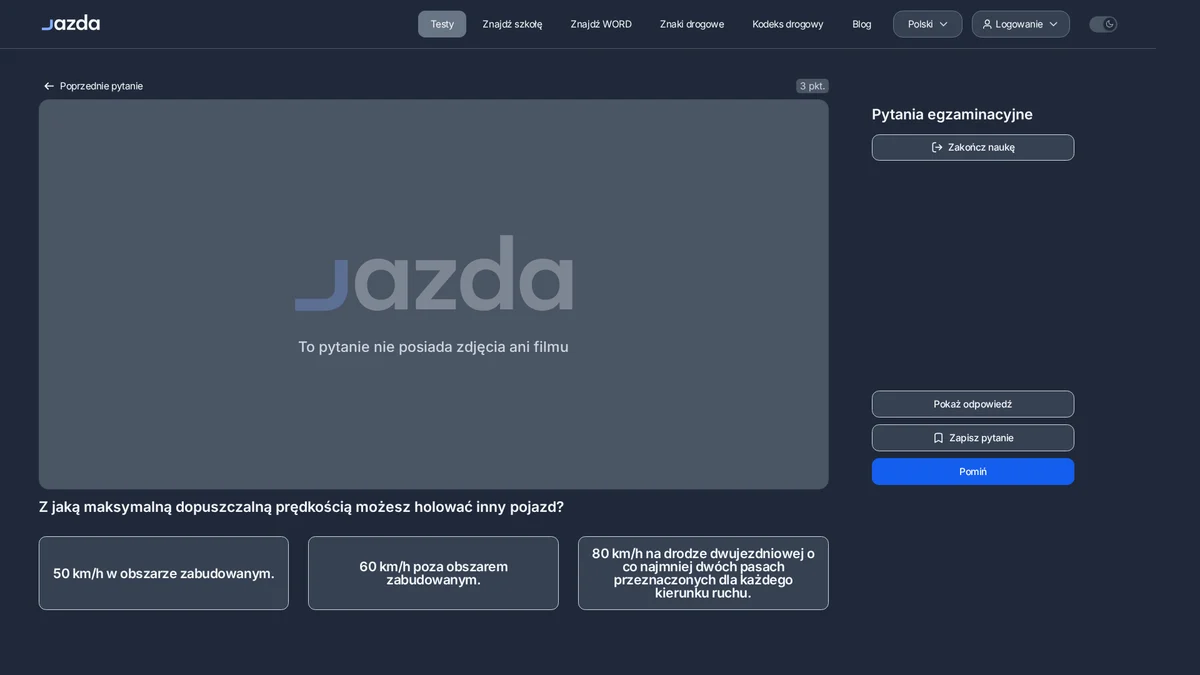Viewport: 1200px width, 675px height.
Task: Choose answer 60 km/h poza obszarem zabudowanym
Action: pyautogui.click(x=433, y=573)
